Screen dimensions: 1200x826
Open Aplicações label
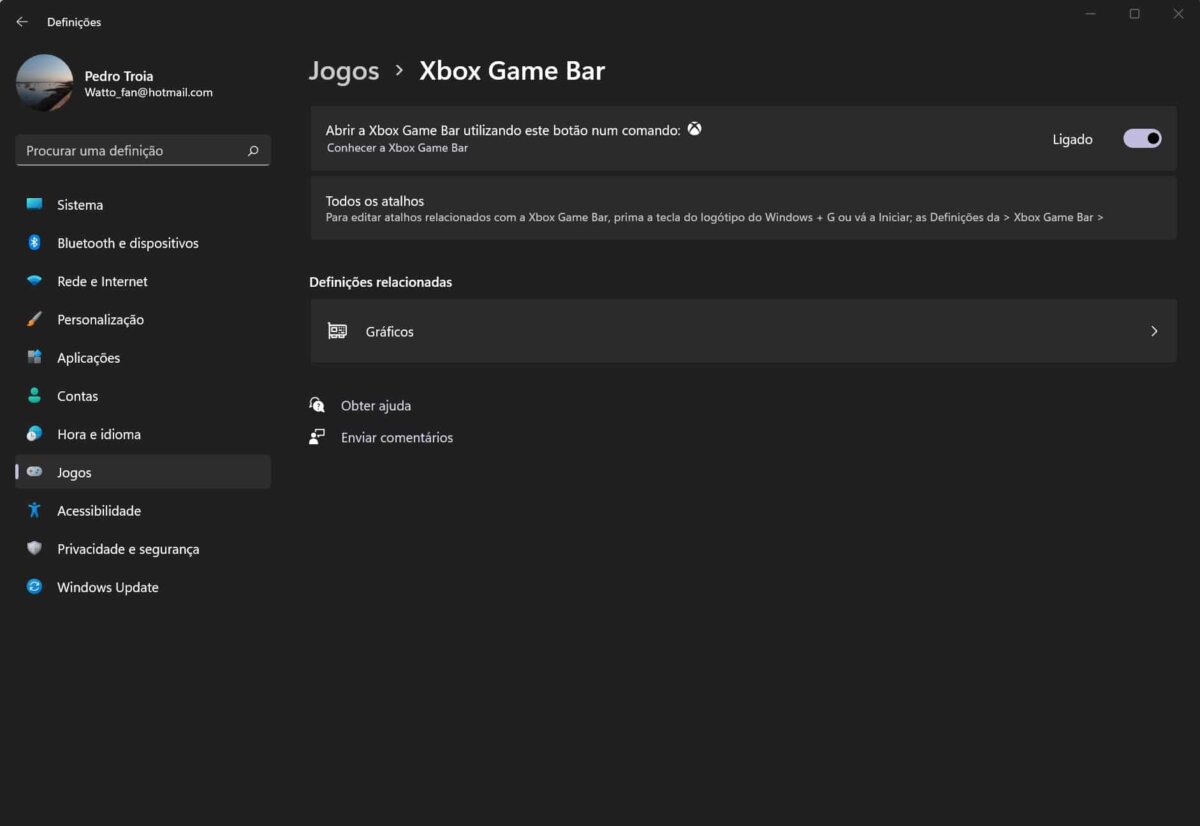point(88,358)
